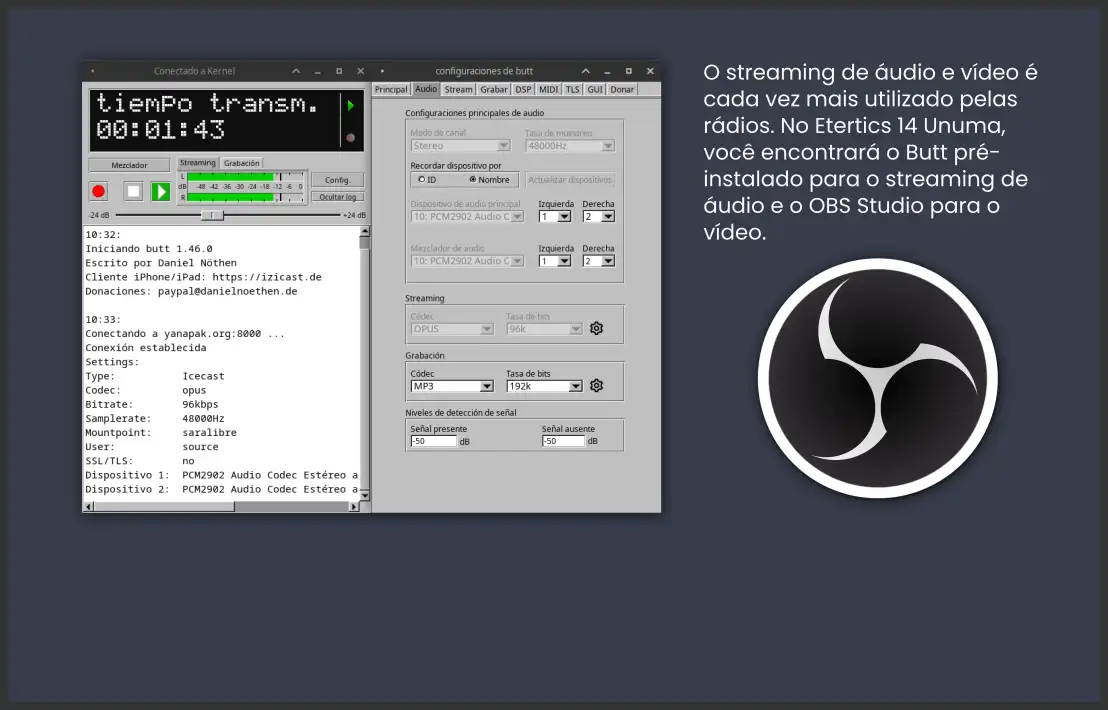The height and width of the screenshot is (710, 1108).
Task: Click the OBS Studio logo
Action: (878, 379)
